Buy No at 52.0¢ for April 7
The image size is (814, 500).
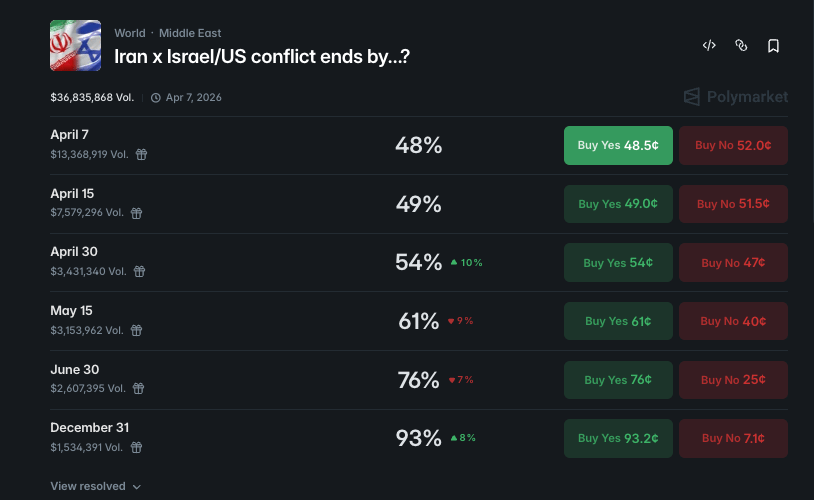pos(733,146)
